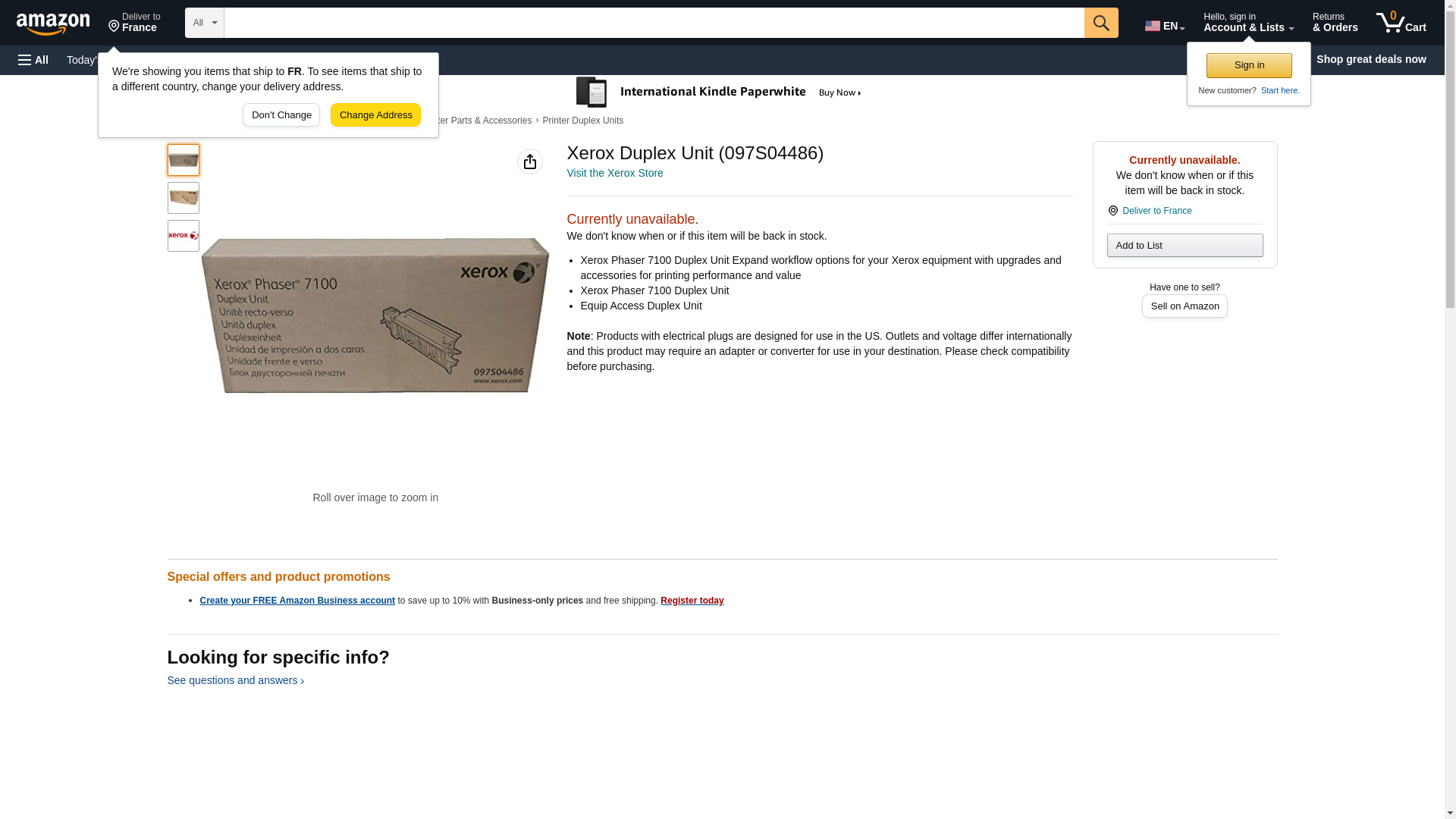Click the Sign in button
Screen dimensions: 1456x819
[x=1249, y=65]
